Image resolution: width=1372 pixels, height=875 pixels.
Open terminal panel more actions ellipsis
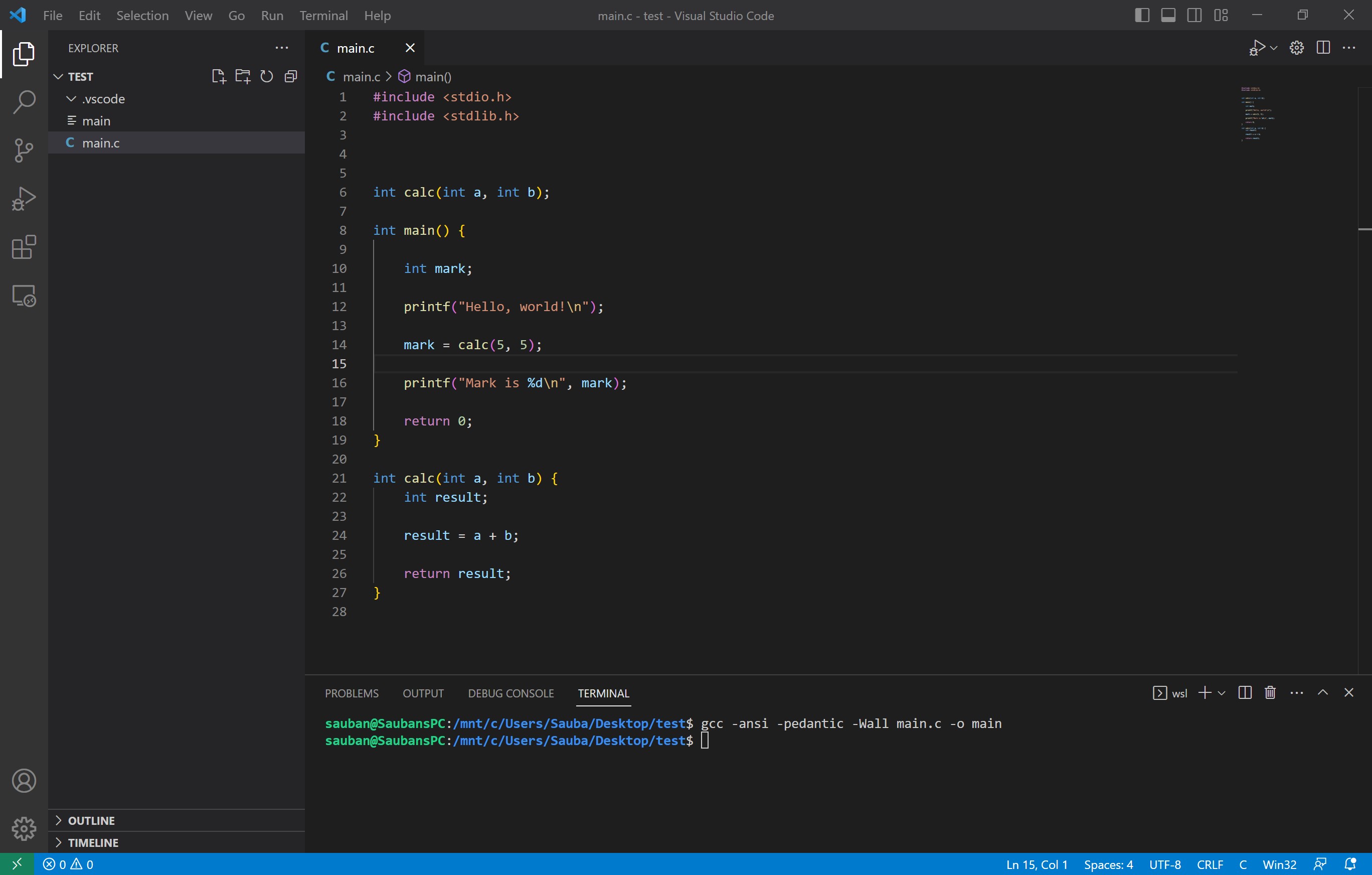(x=1296, y=692)
